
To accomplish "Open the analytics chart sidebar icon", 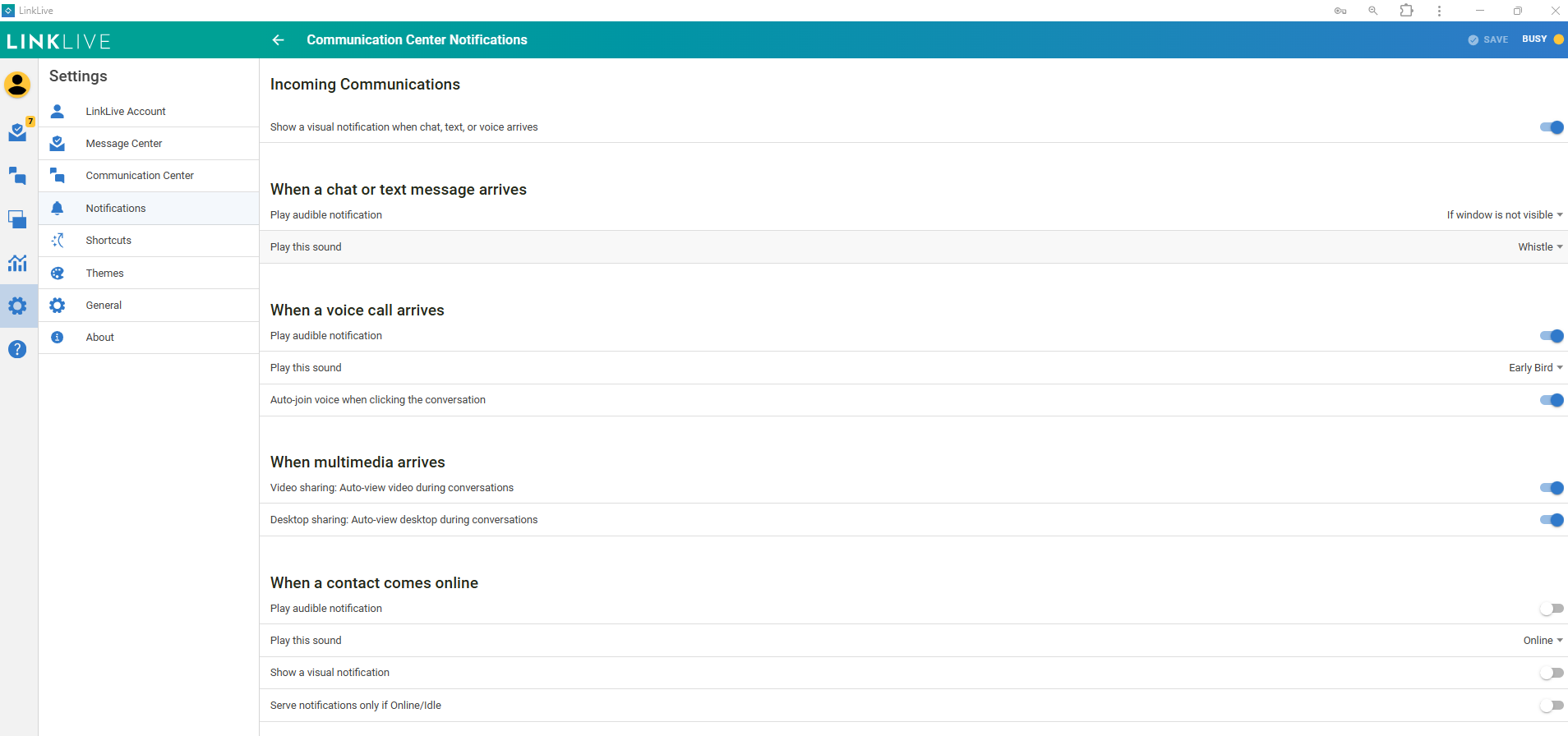I will point(17,263).
